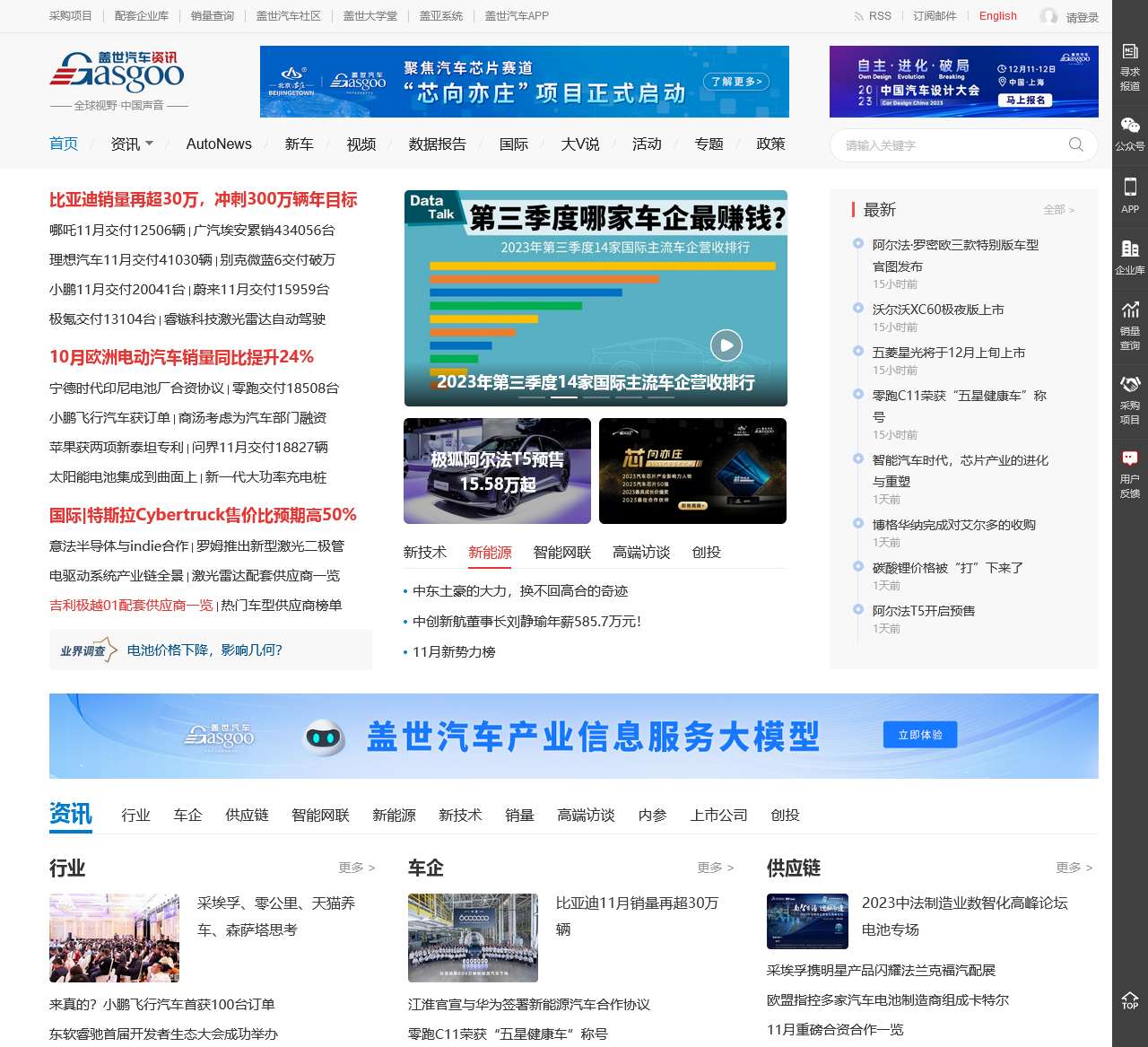
Task: Switch to the 创投 tab under carousel
Action: coord(707,552)
